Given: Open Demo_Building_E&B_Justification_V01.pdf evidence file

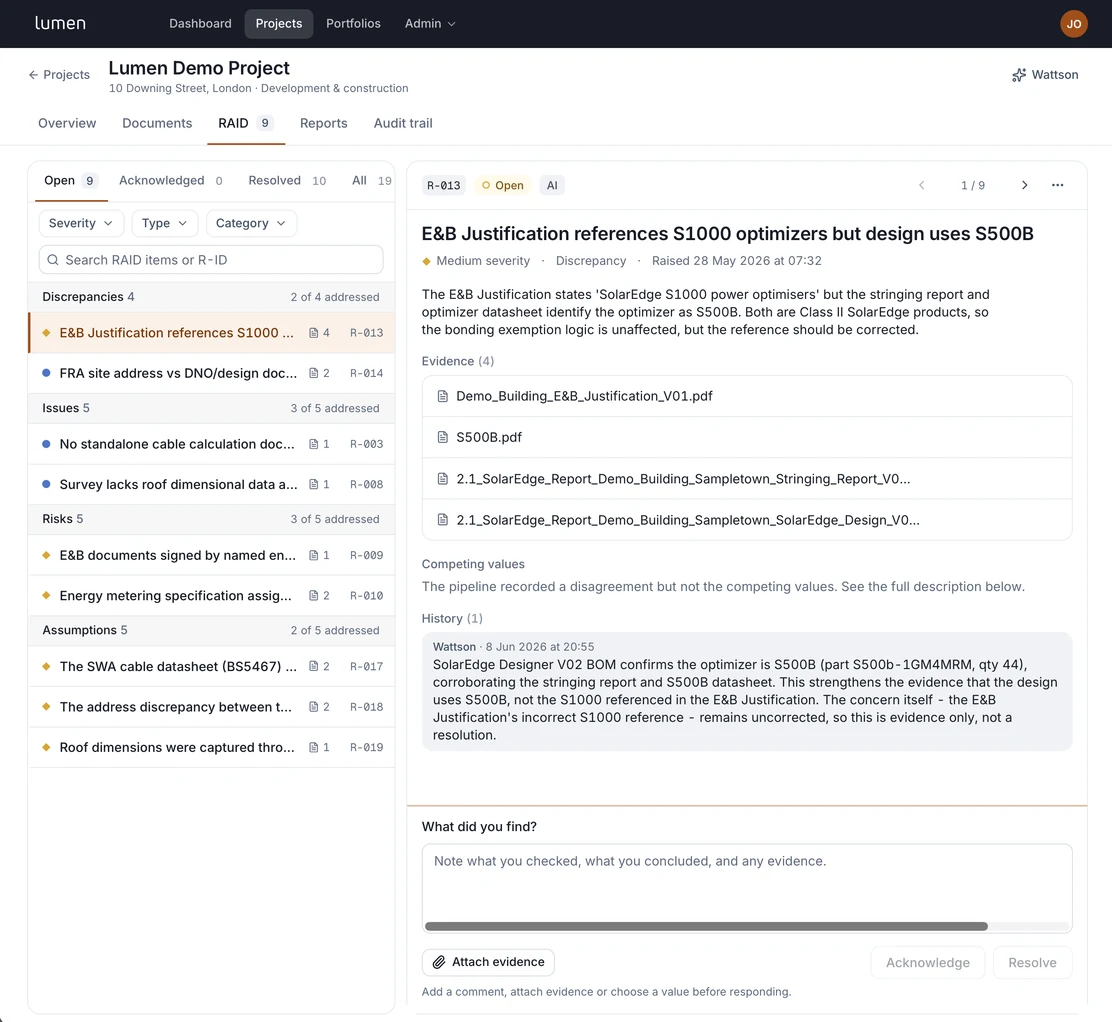Looking at the screenshot, I should (x=747, y=396).
